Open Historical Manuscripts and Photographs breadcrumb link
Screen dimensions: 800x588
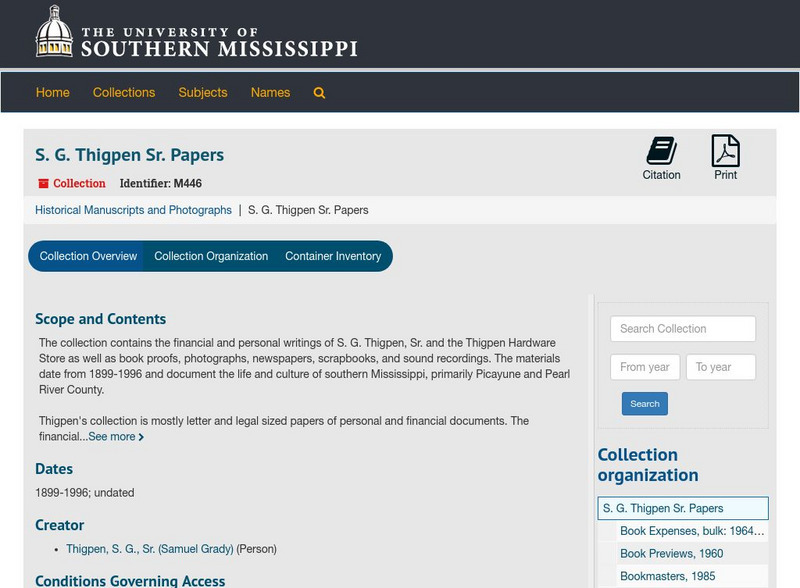point(133,210)
